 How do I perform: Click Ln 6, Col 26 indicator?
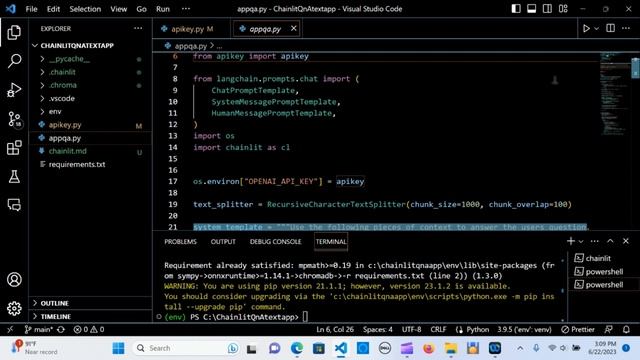pyautogui.click(x=335, y=329)
